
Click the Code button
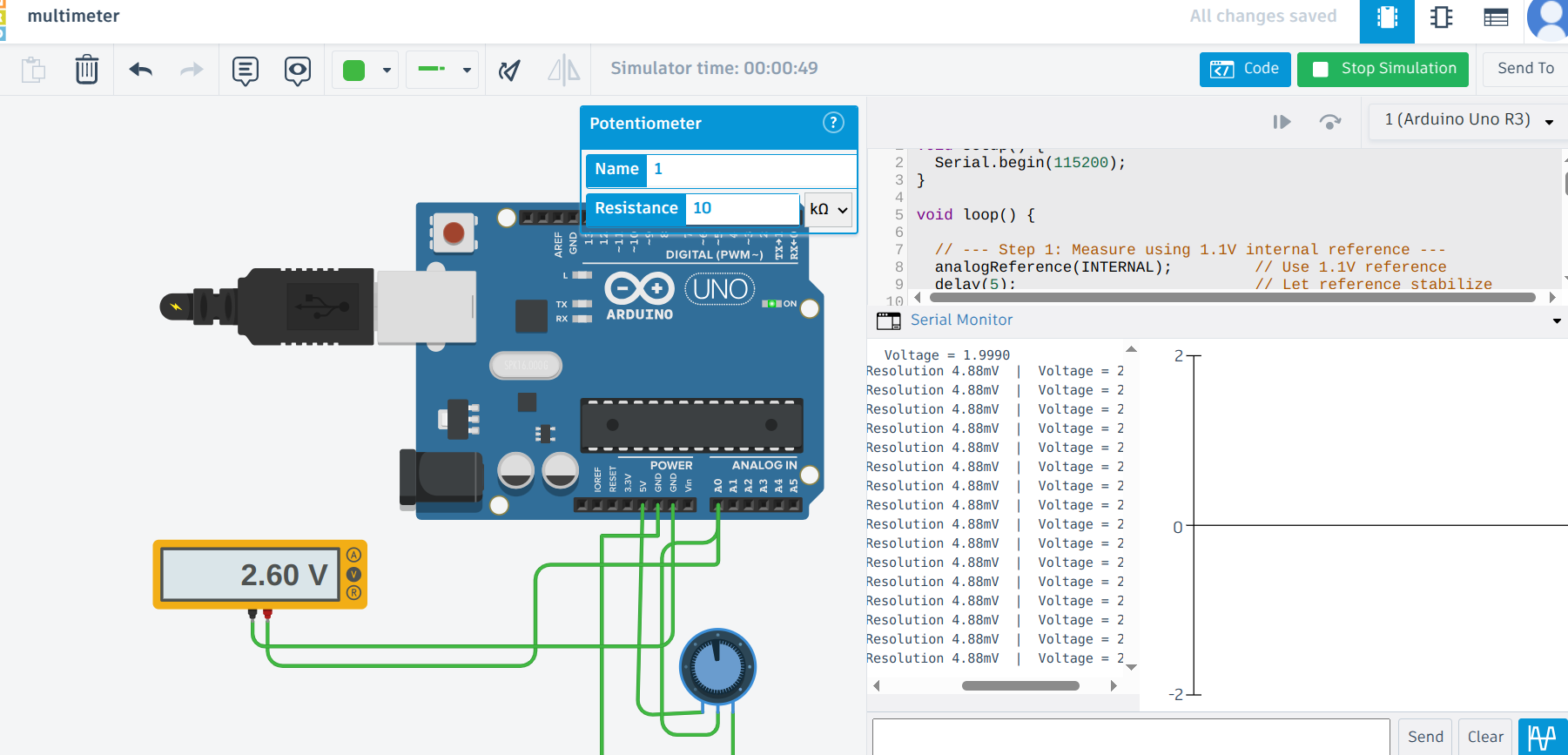(1245, 69)
